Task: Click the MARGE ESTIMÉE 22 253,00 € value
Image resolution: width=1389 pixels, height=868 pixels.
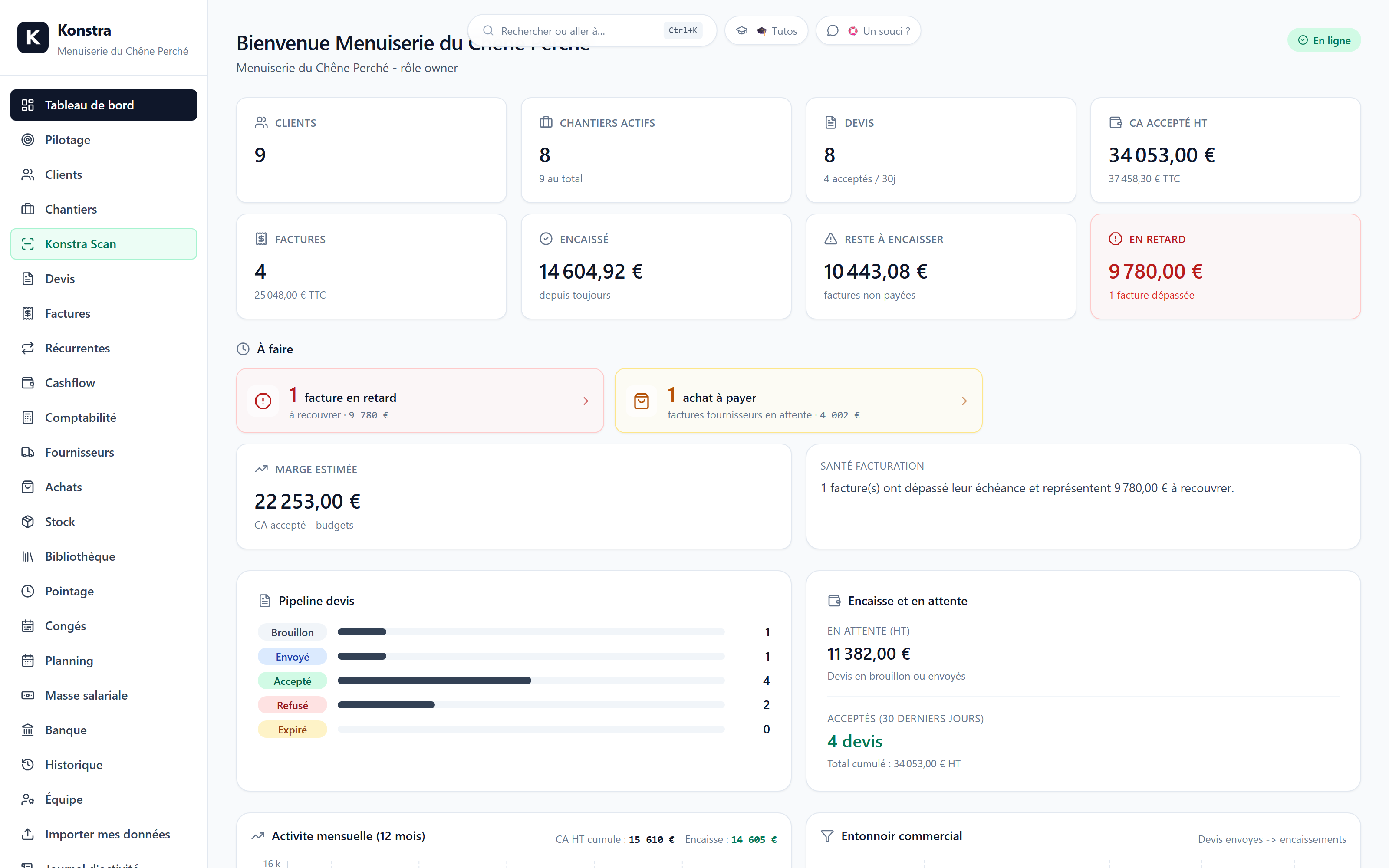Action: (x=307, y=502)
